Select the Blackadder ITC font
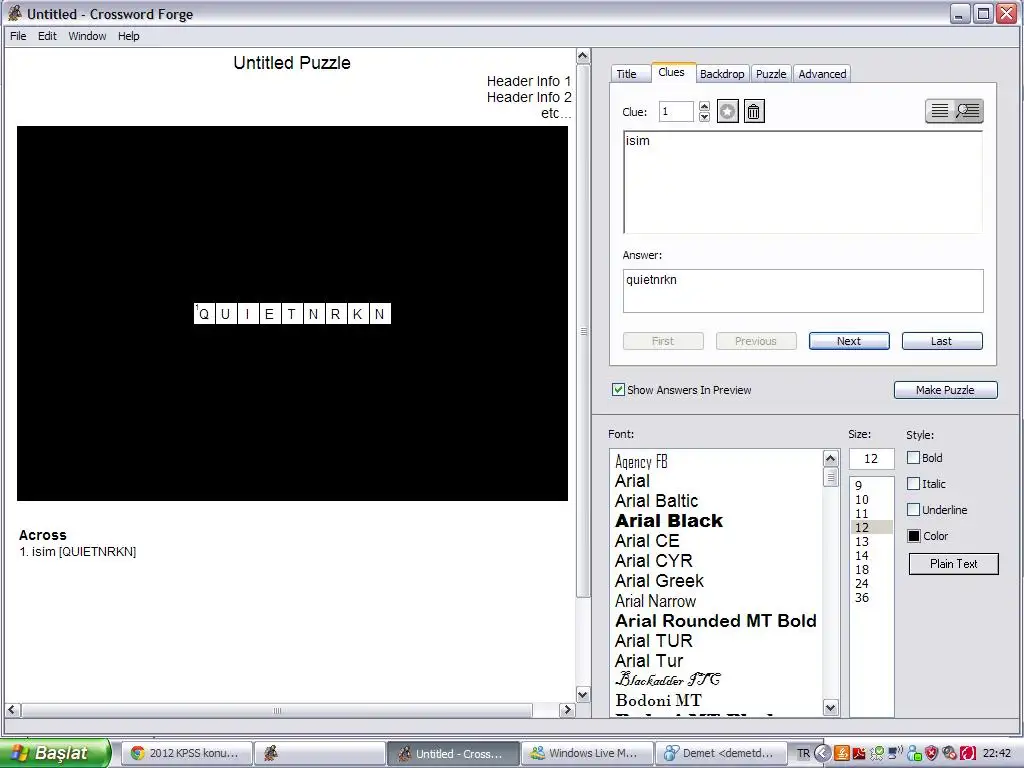Viewport: 1024px width, 768px height. point(667,680)
